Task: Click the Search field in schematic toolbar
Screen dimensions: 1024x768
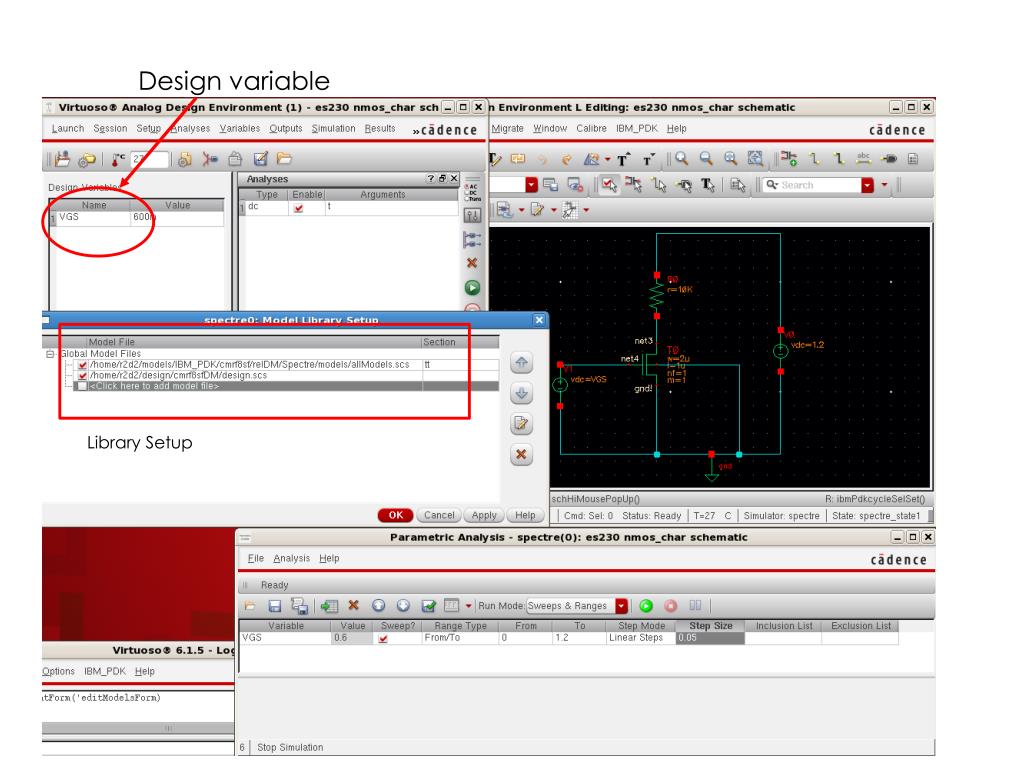Action: 812,185
